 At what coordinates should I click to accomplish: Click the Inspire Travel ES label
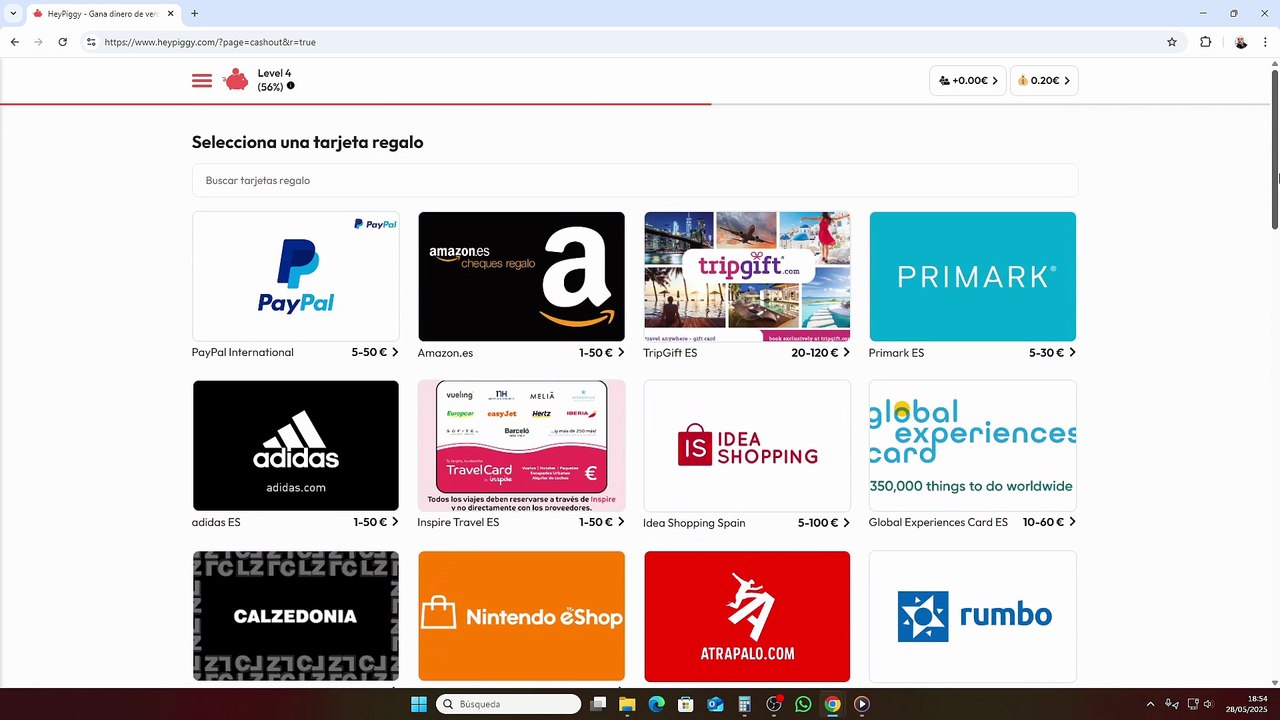click(458, 523)
